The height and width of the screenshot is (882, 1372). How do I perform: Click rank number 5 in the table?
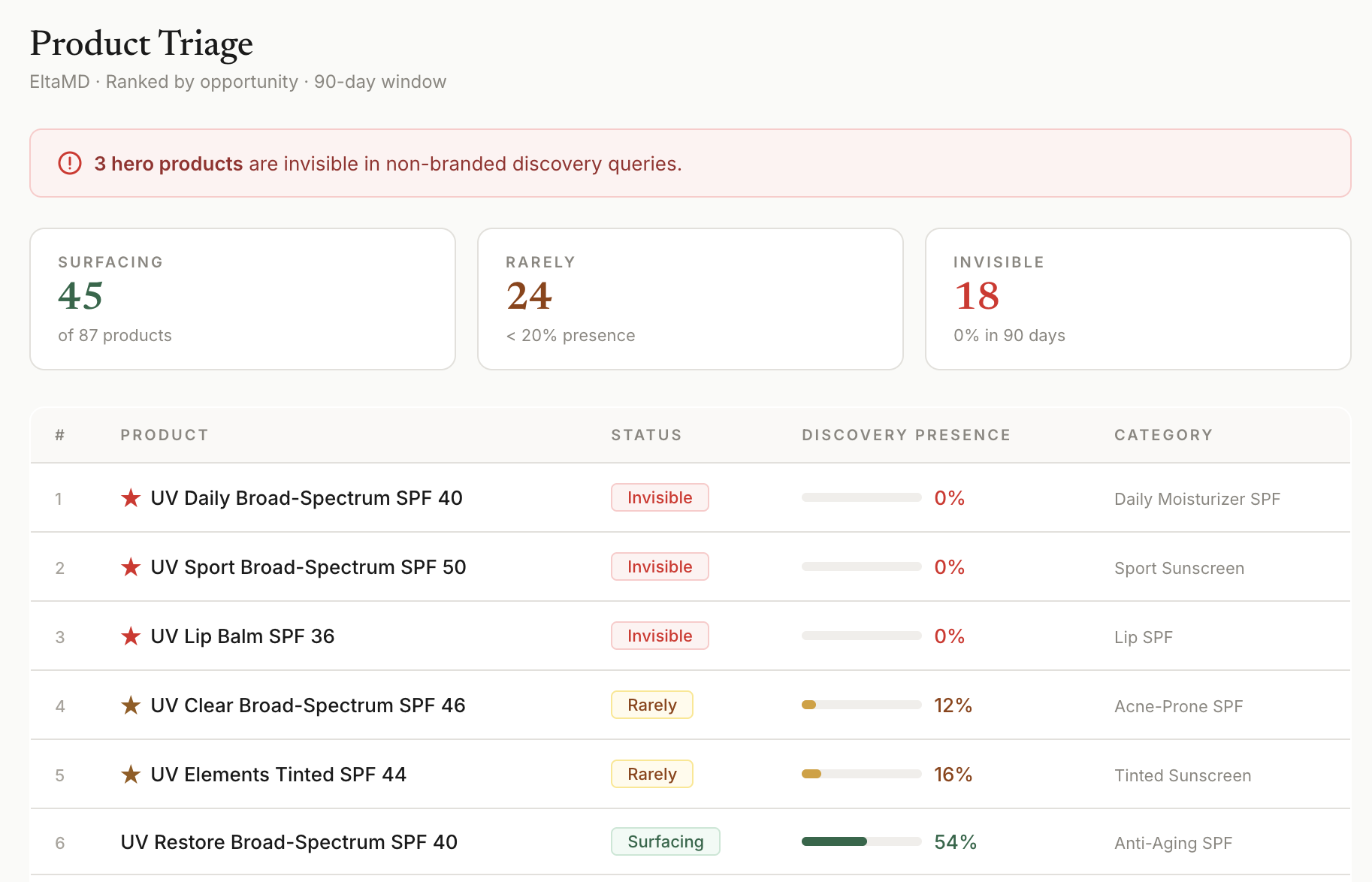point(60,775)
